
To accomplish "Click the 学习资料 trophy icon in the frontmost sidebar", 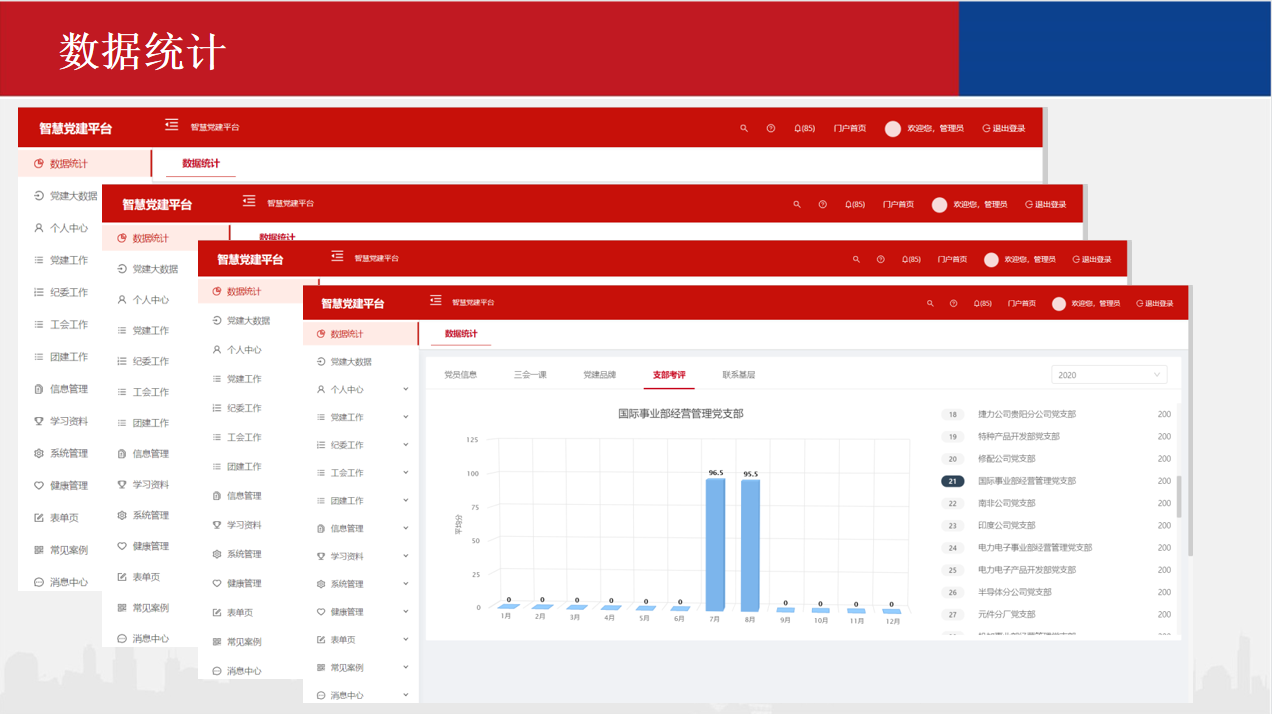I will 321,556.
